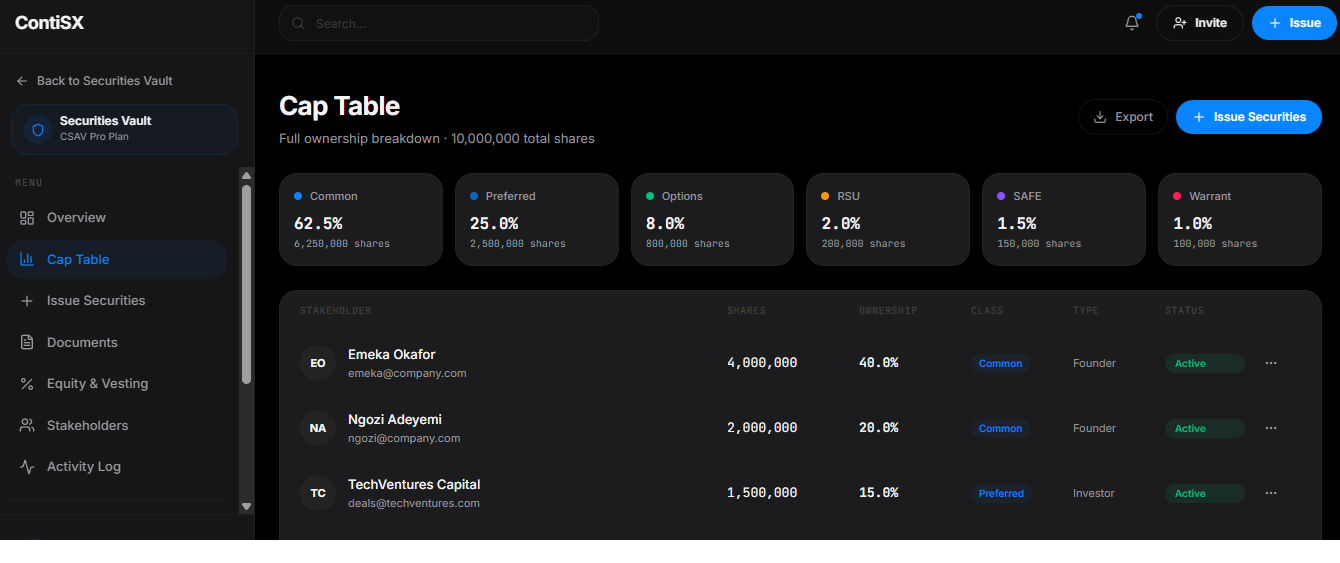The image size is (1340, 563).
Task: Click the Ownership column header
Action: click(x=888, y=311)
